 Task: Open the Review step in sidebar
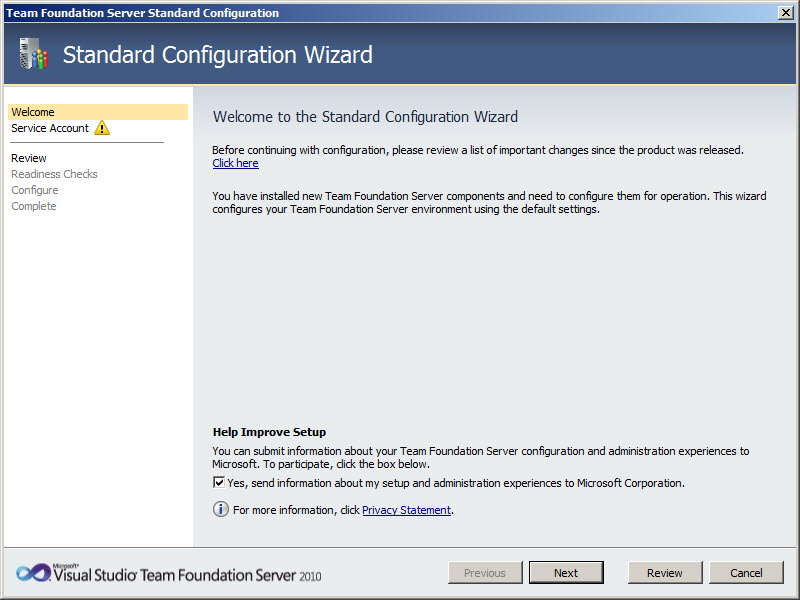(29, 158)
